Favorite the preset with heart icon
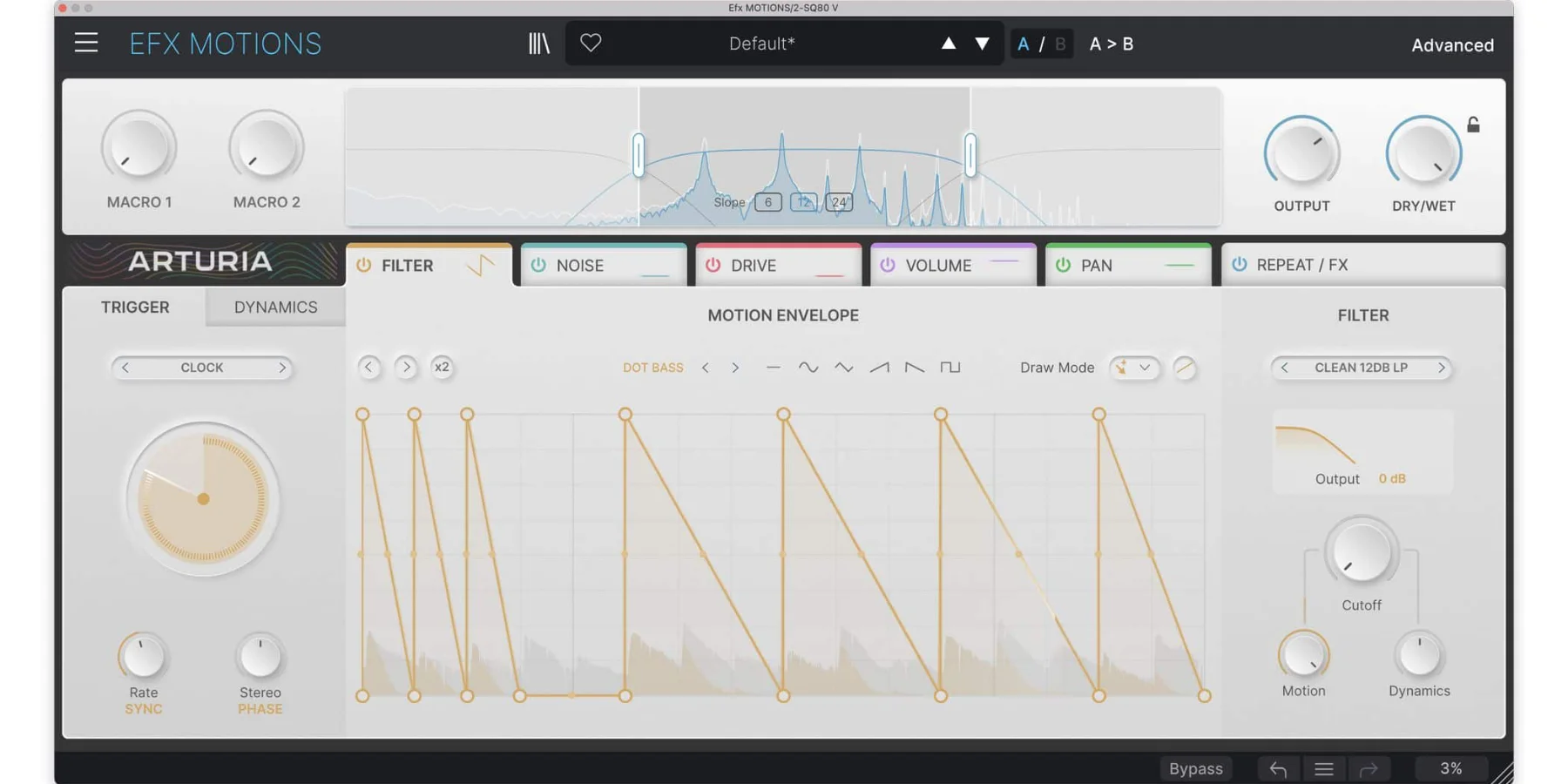 591,43
